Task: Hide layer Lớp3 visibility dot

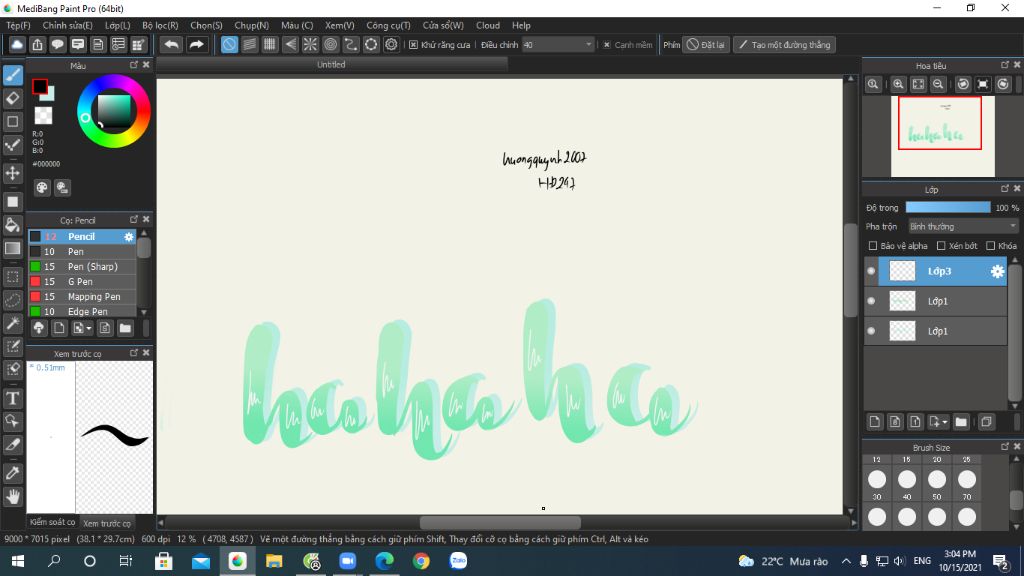Action: (871, 271)
